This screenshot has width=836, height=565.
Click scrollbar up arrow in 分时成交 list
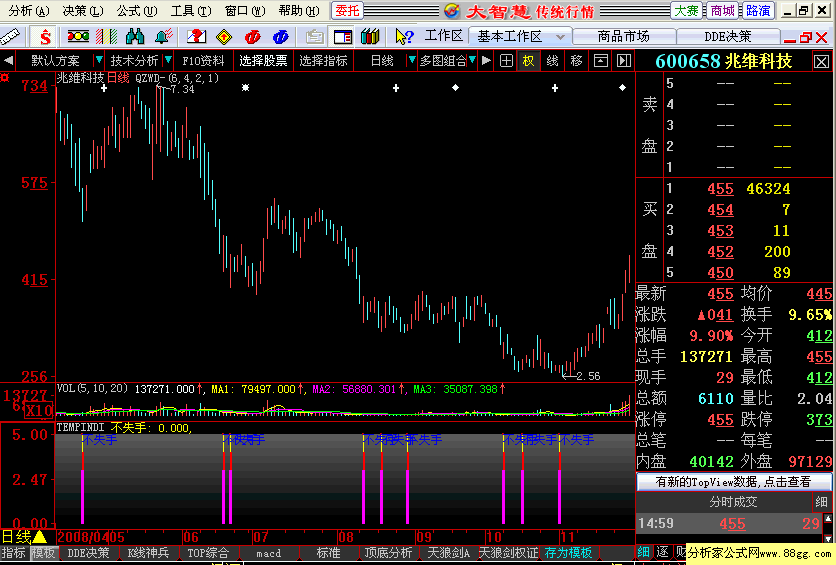(828, 518)
